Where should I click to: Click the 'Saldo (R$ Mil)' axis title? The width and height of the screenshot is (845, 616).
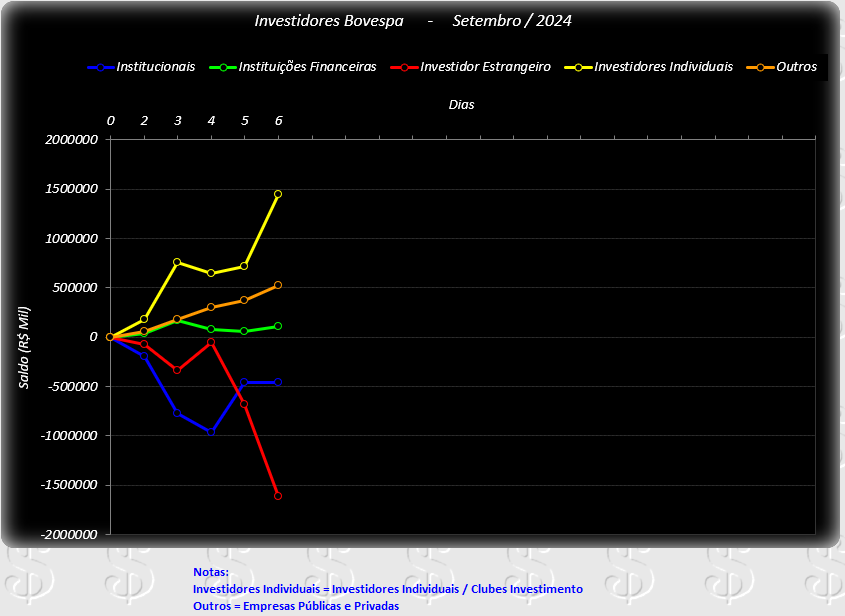(24, 348)
